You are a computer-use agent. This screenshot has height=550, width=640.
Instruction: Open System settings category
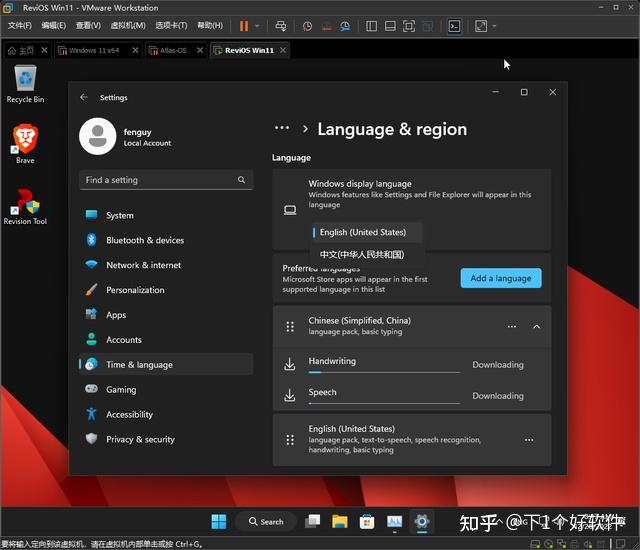tap(166, 215)
